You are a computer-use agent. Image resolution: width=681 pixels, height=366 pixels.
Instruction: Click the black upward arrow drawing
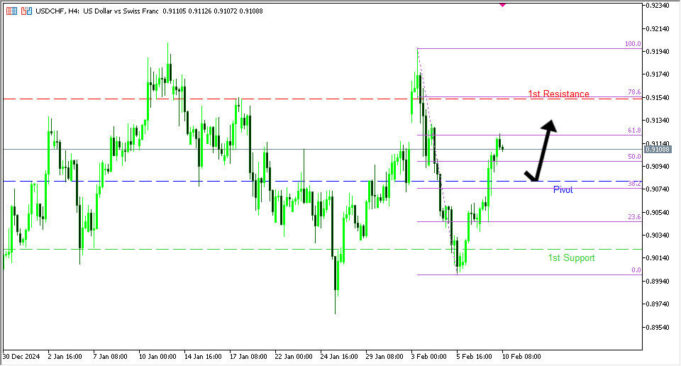tap(541, 150)
